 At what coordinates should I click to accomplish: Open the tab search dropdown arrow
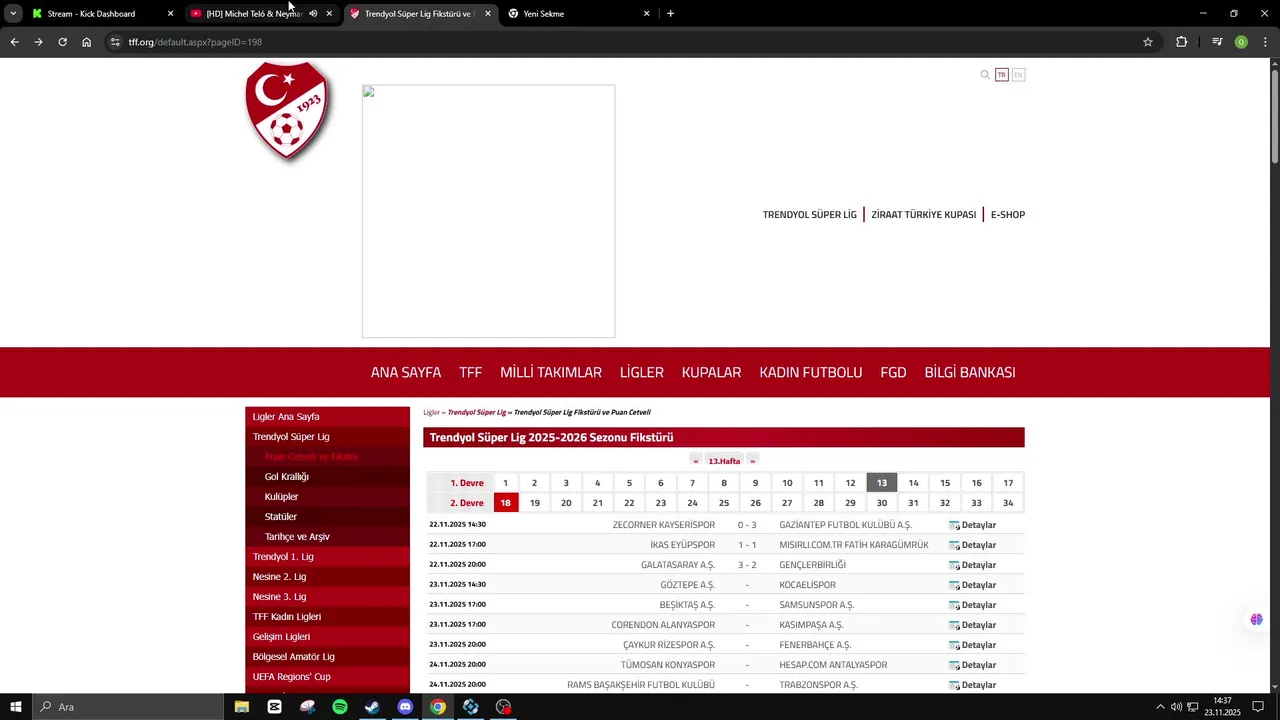[x=13, y=14]
